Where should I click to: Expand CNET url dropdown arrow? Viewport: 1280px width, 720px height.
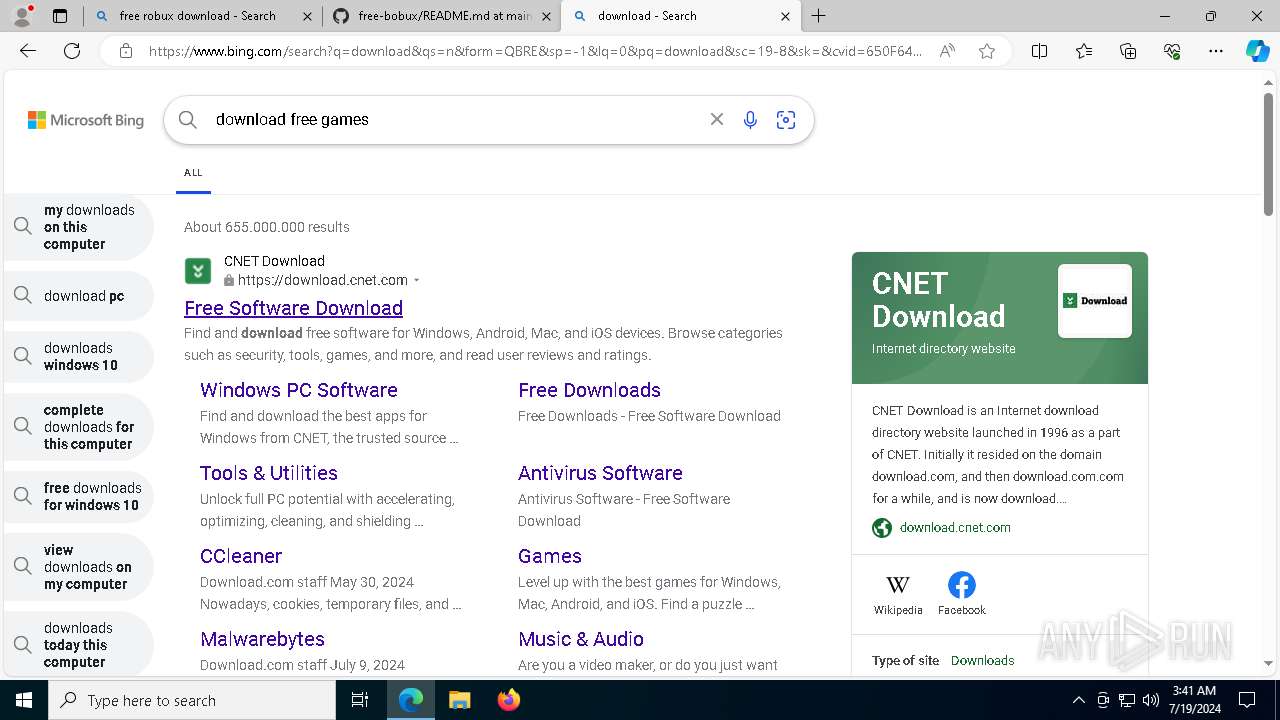point(416,281)
